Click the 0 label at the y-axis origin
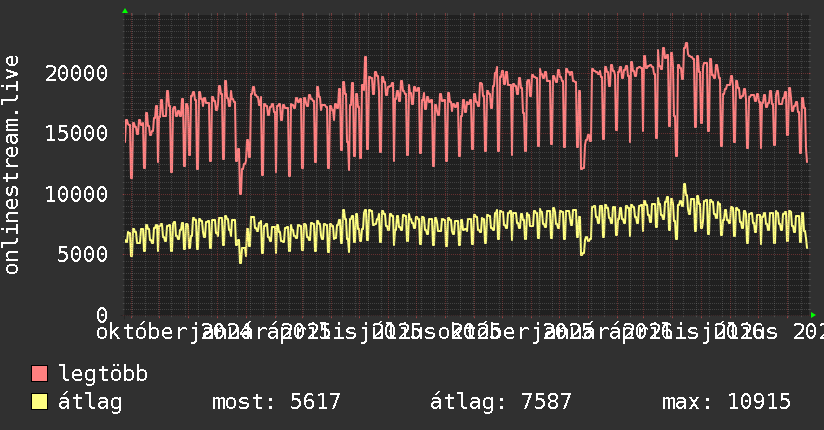This screenshot has width=824, height=430. [102, 315]
